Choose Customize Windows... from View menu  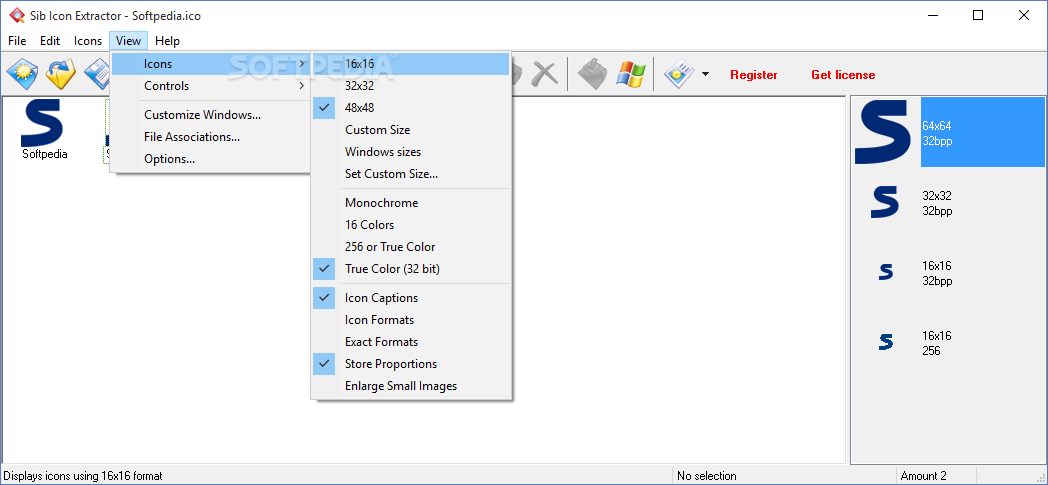click(x=211, y=115)
